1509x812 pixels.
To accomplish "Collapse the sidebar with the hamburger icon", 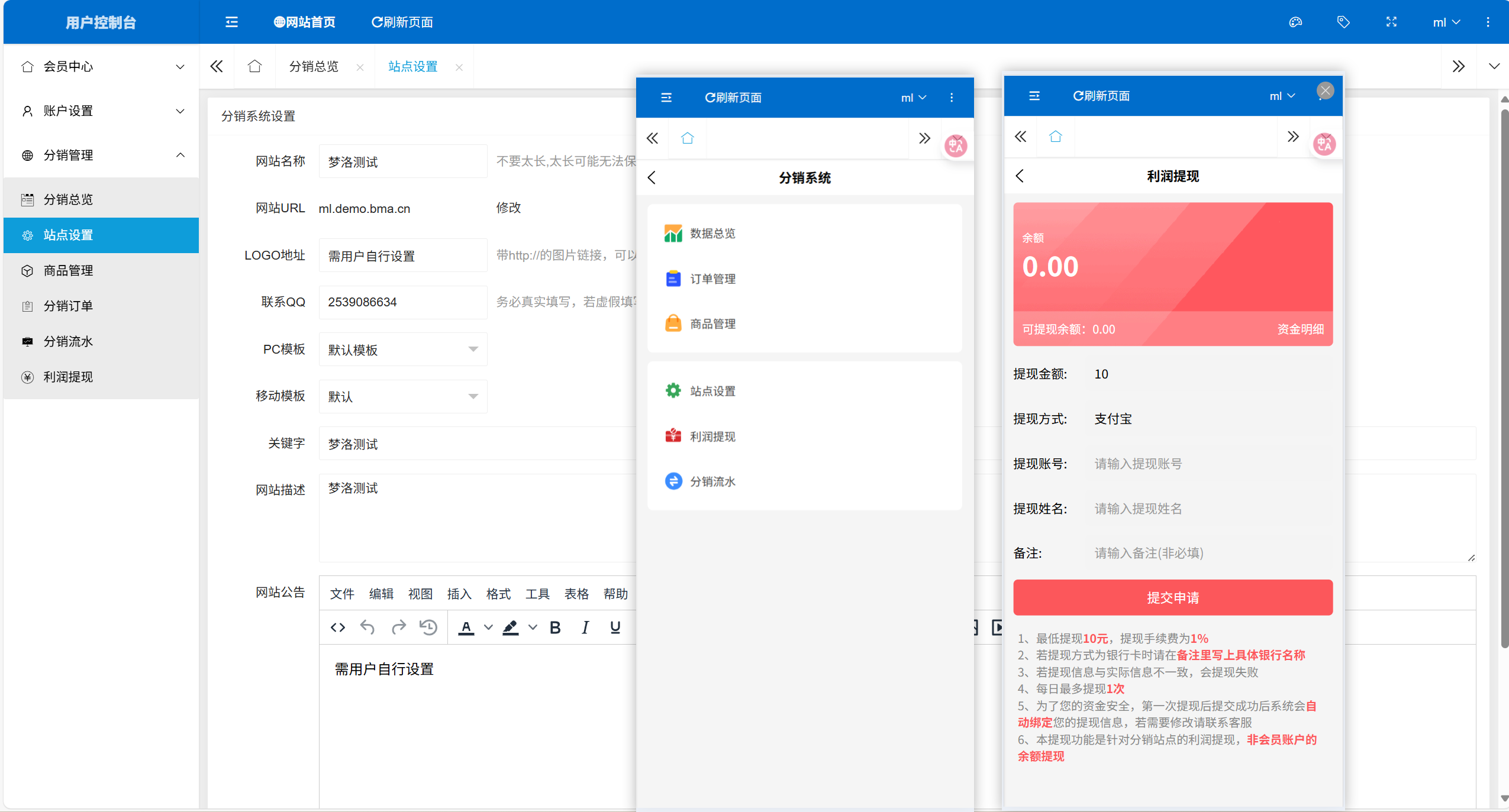I will [230, 22].
